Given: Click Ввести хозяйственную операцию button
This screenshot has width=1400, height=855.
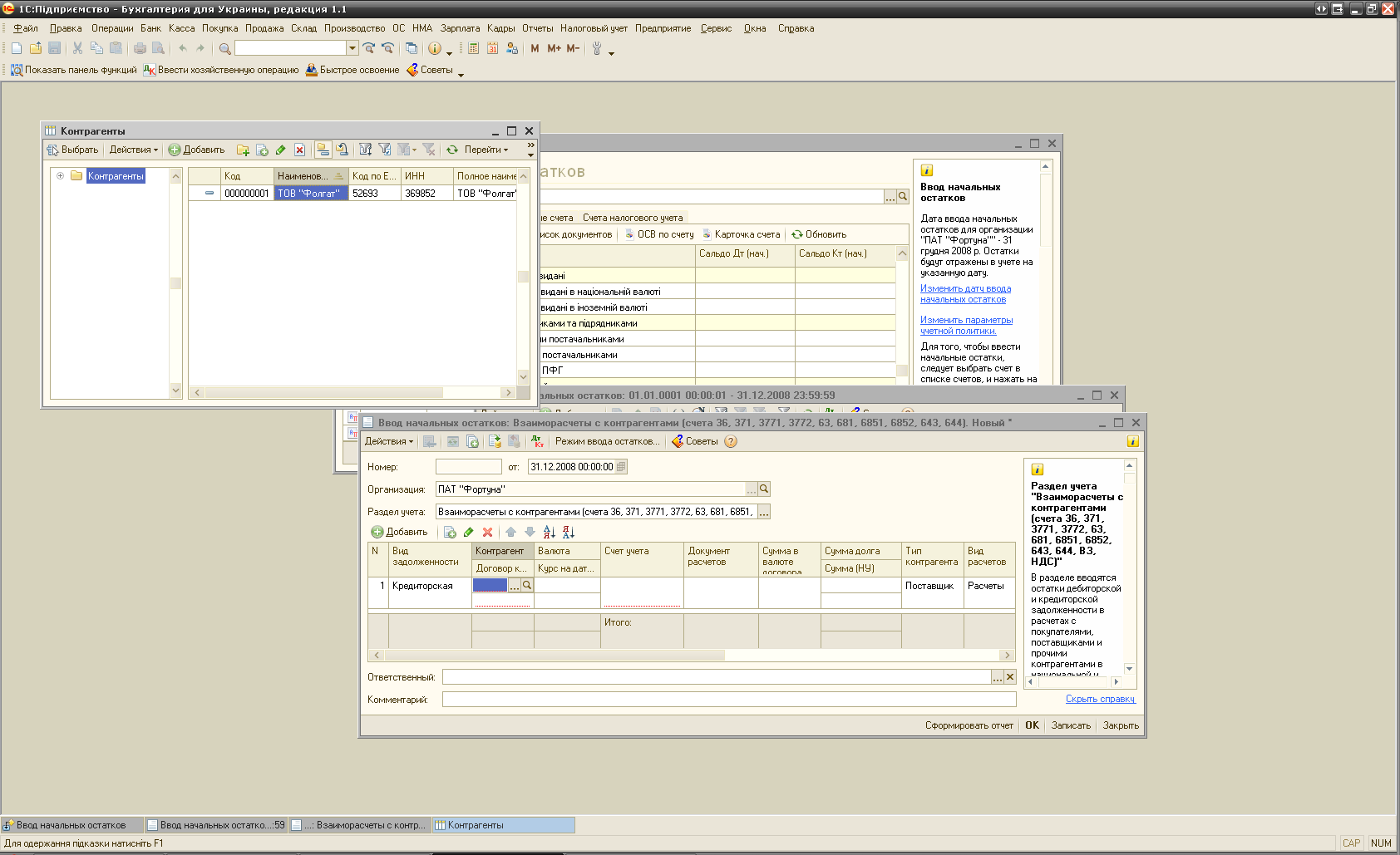Looking at the screenshot, I should [221, 70].
